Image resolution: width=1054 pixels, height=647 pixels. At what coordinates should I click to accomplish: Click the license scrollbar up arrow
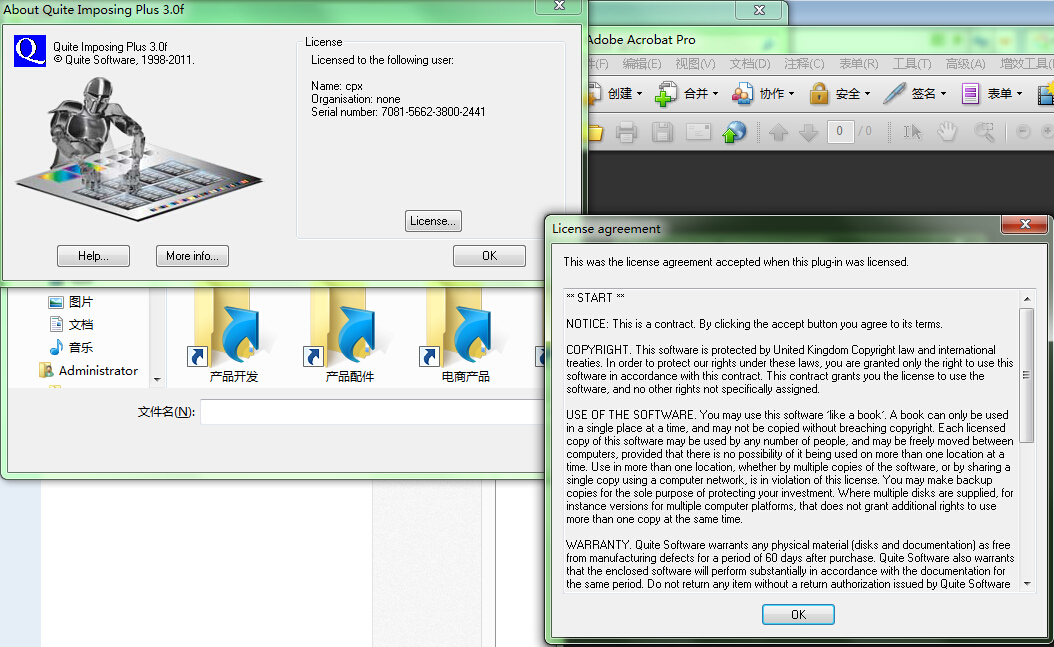(1026, 298)
